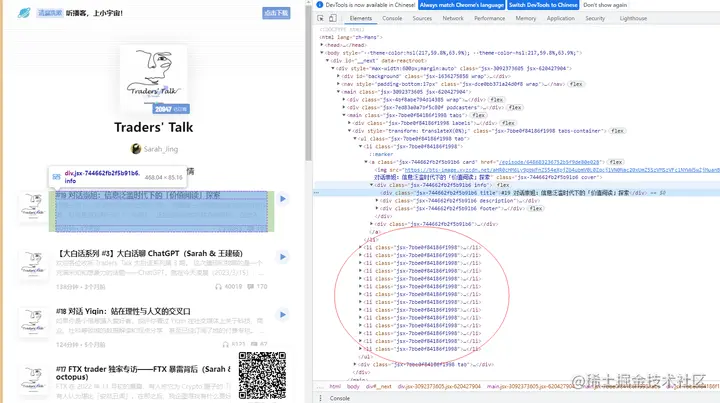720x403 pixels.
Task: Click the thumbnail of the #18 Yiqin episode
Action: click(x=34, y=321)
